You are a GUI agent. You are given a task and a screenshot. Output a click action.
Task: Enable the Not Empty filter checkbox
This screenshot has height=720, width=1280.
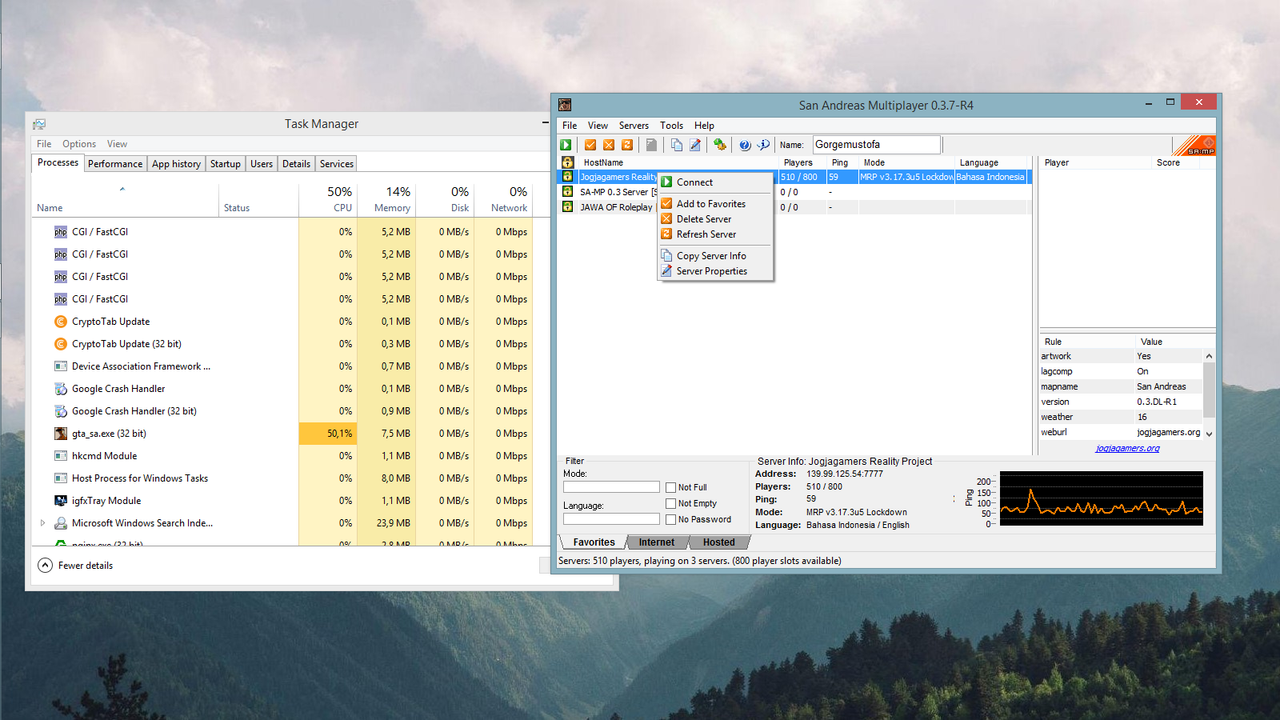coord(671,504)
